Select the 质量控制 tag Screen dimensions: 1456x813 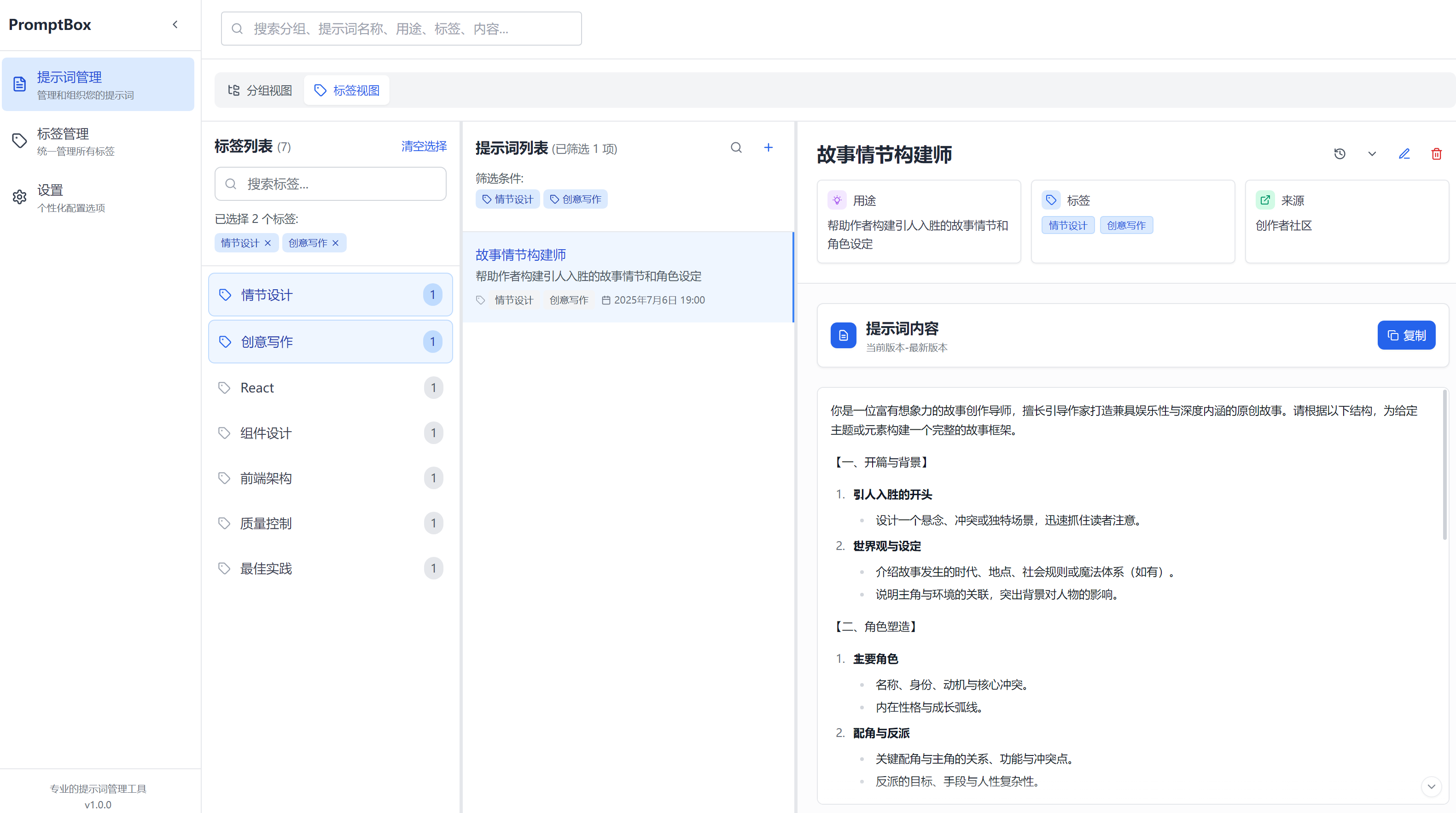(x=331, y=524)
